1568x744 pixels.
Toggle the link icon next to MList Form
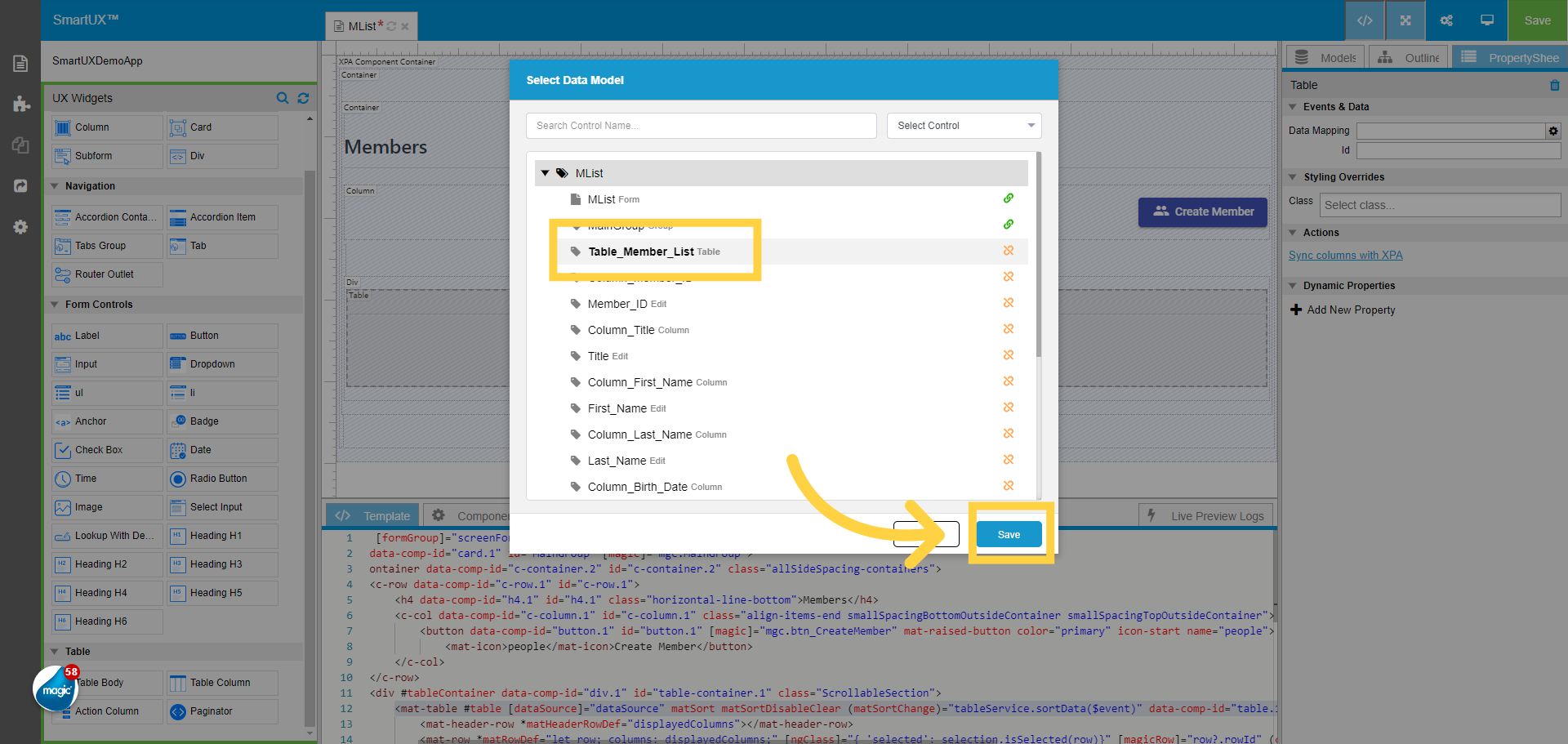coord(1009,198)
